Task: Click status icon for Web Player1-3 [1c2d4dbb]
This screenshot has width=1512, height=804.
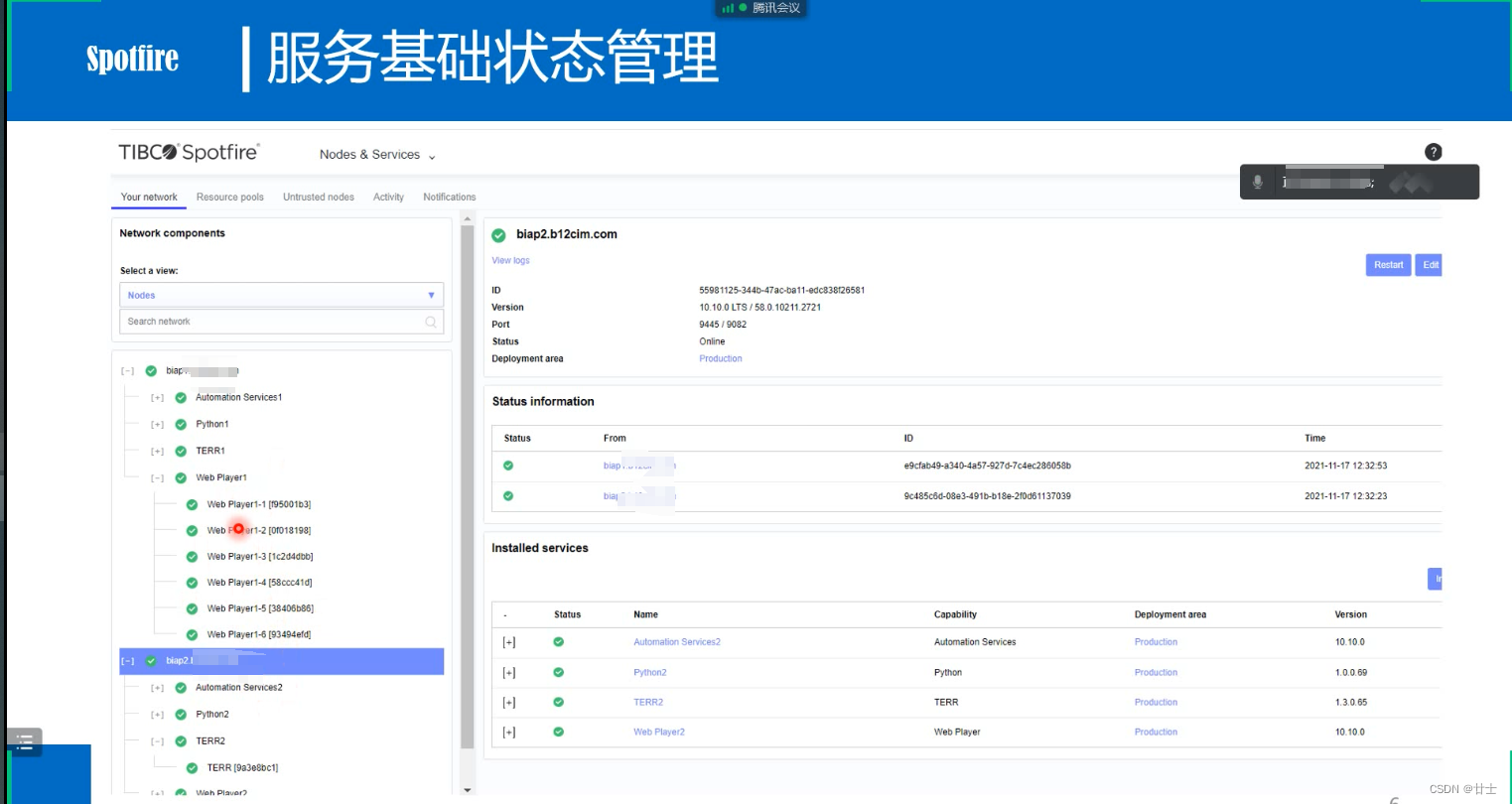Action: [x=192, y=557]
